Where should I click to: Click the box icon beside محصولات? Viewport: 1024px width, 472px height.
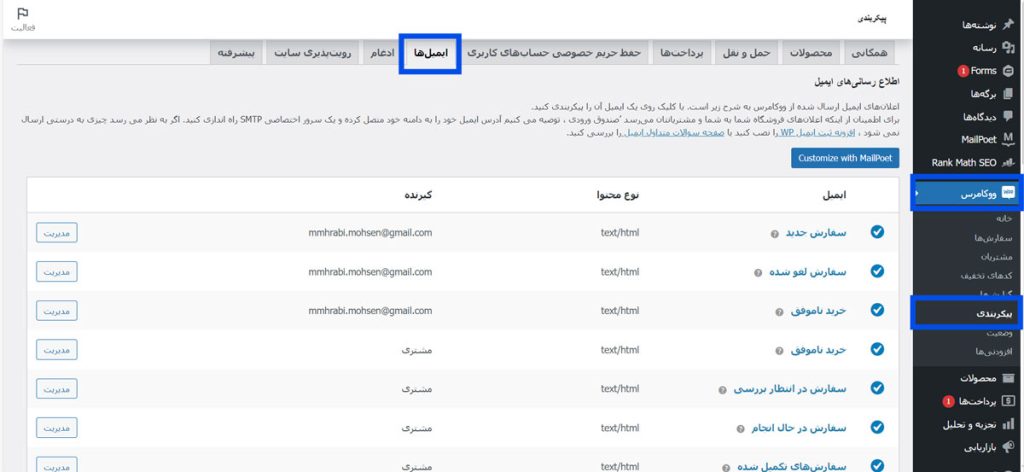(1008, 378)
